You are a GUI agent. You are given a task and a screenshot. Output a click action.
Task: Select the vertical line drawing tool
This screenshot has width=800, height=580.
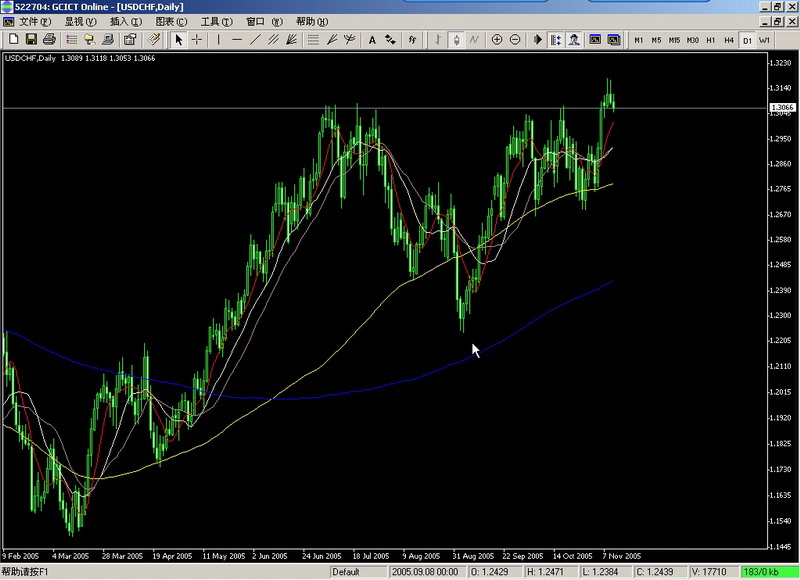tap(218, 39)
